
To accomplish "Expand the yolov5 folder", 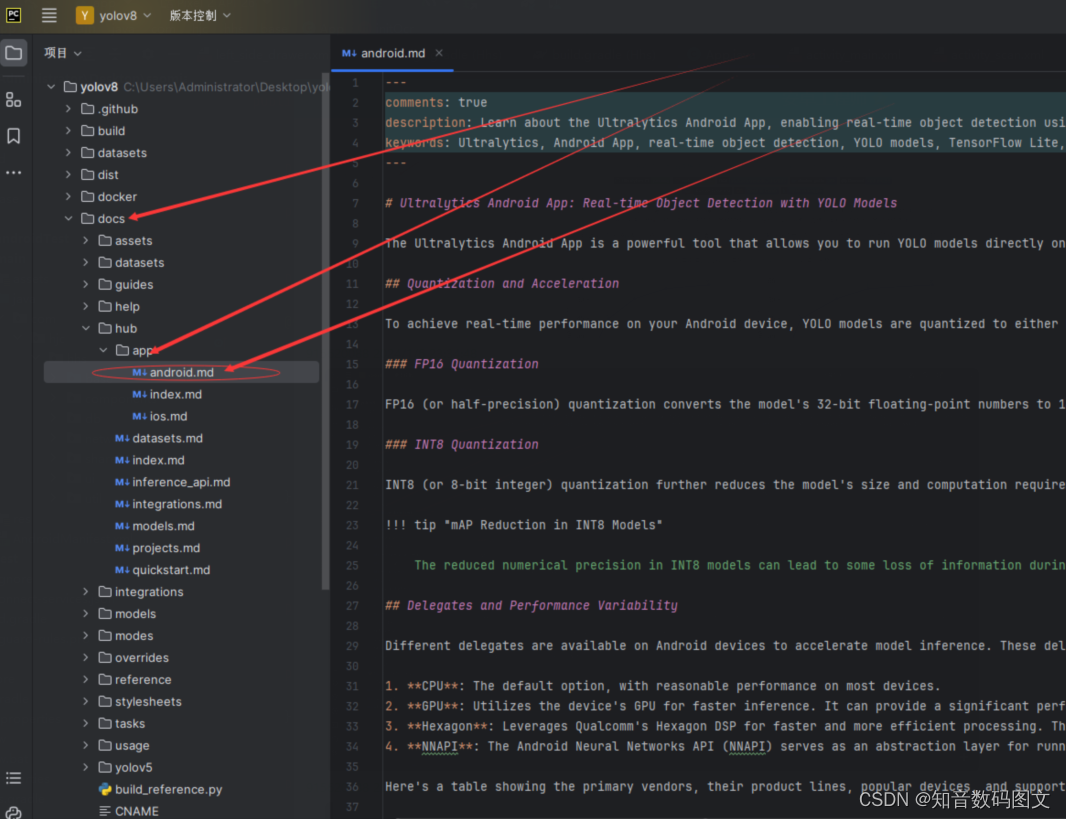I will pyautogui.click(x=86, y=767).
